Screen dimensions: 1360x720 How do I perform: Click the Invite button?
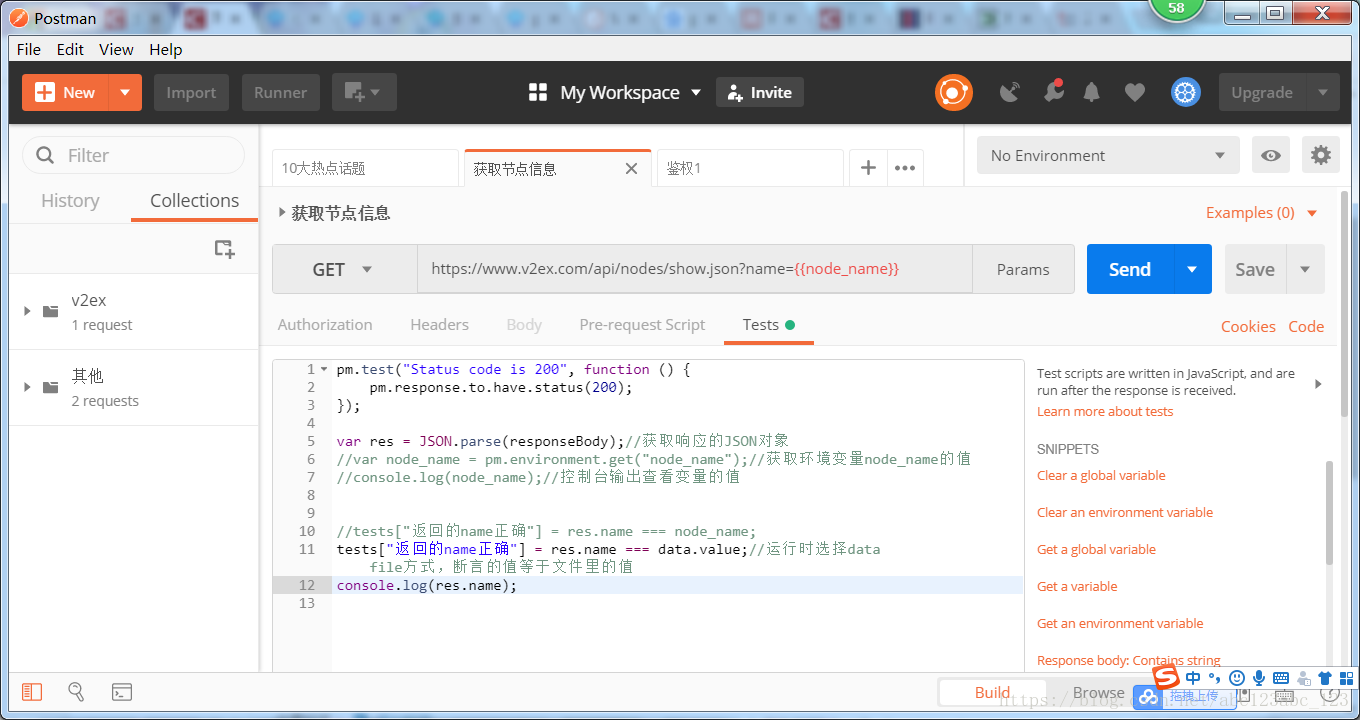(x=760, y=93)
